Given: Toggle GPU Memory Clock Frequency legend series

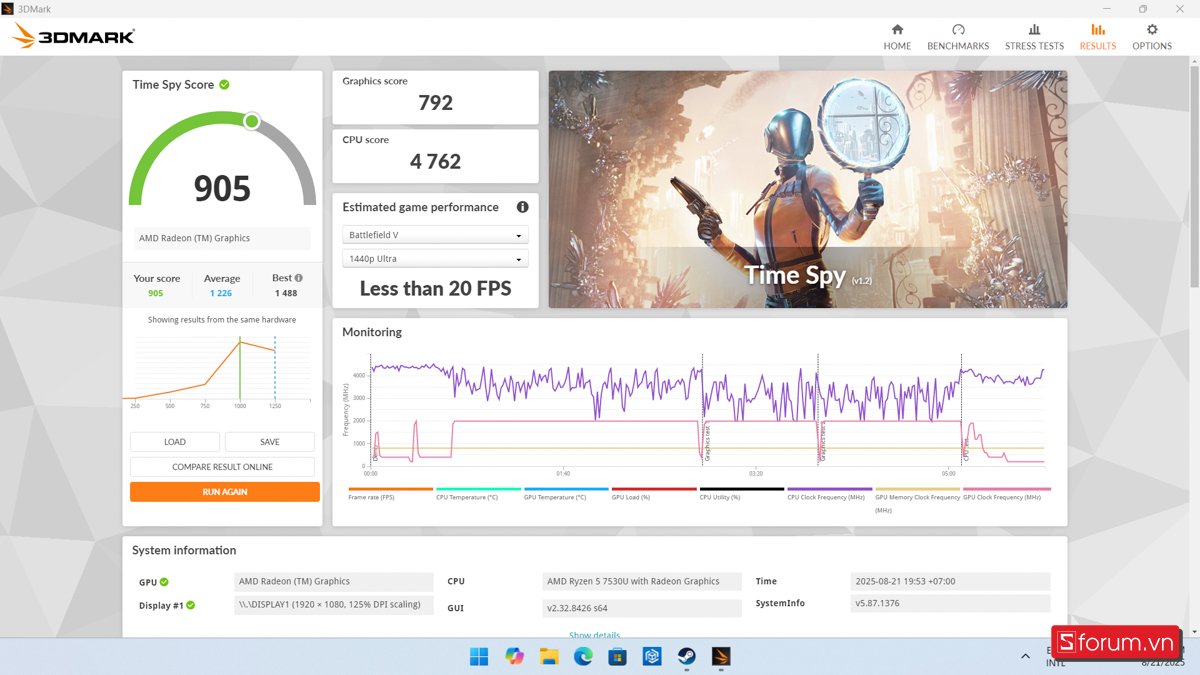Looking at the screenshot, I should click(x=917, y=500).
